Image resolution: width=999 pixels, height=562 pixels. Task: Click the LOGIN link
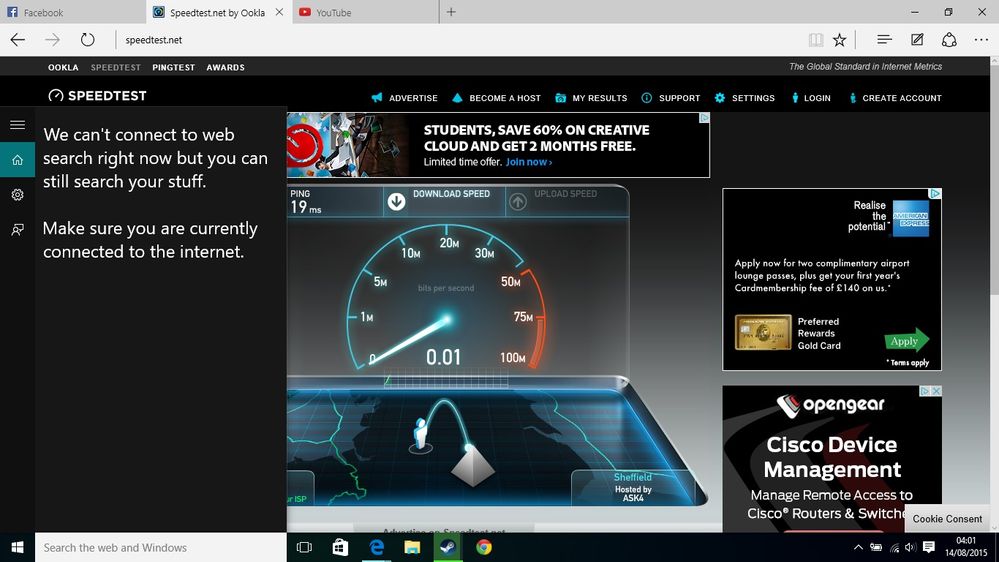(x=811, y=98)
